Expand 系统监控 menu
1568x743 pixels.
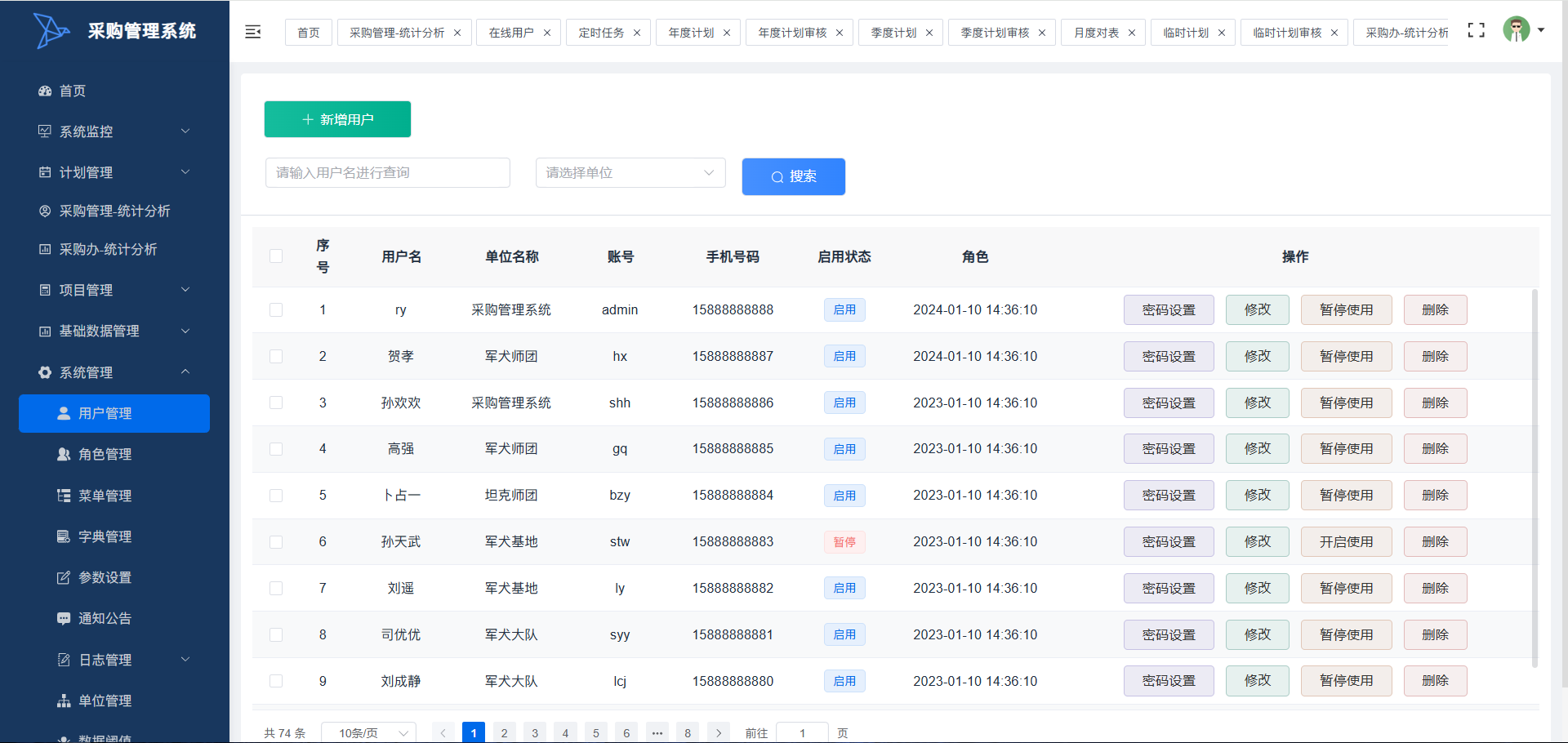pos(114,131)
